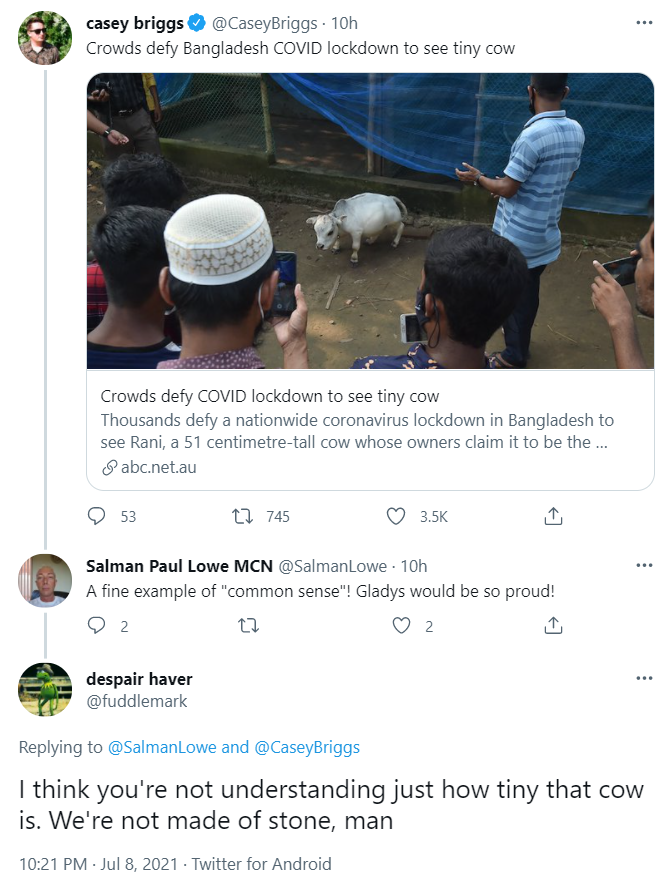Click the @CaseyBriggs mention in reply line
Viewport: 671px width, 878px height.
click(x=306, y=747)
